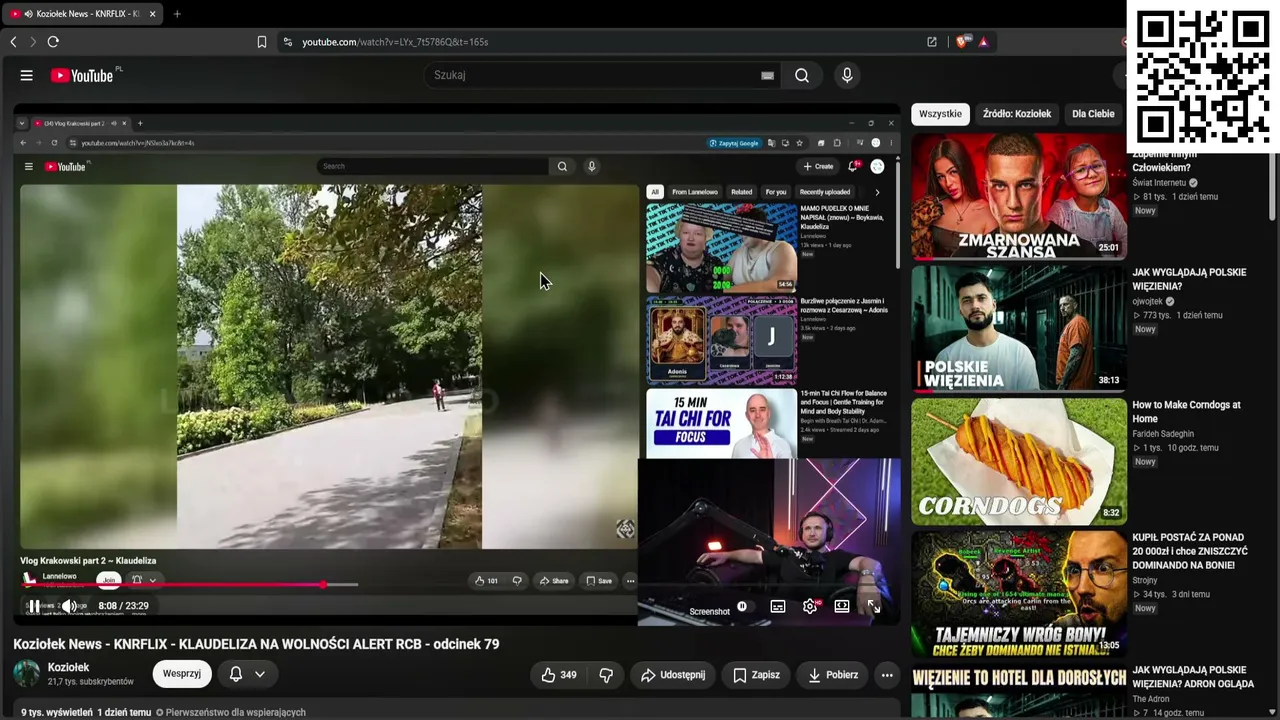The width and height of the screenshot is (1280, 720).
Task: Open Koziołek channel avatar
Action: click(x=27, y=674)
